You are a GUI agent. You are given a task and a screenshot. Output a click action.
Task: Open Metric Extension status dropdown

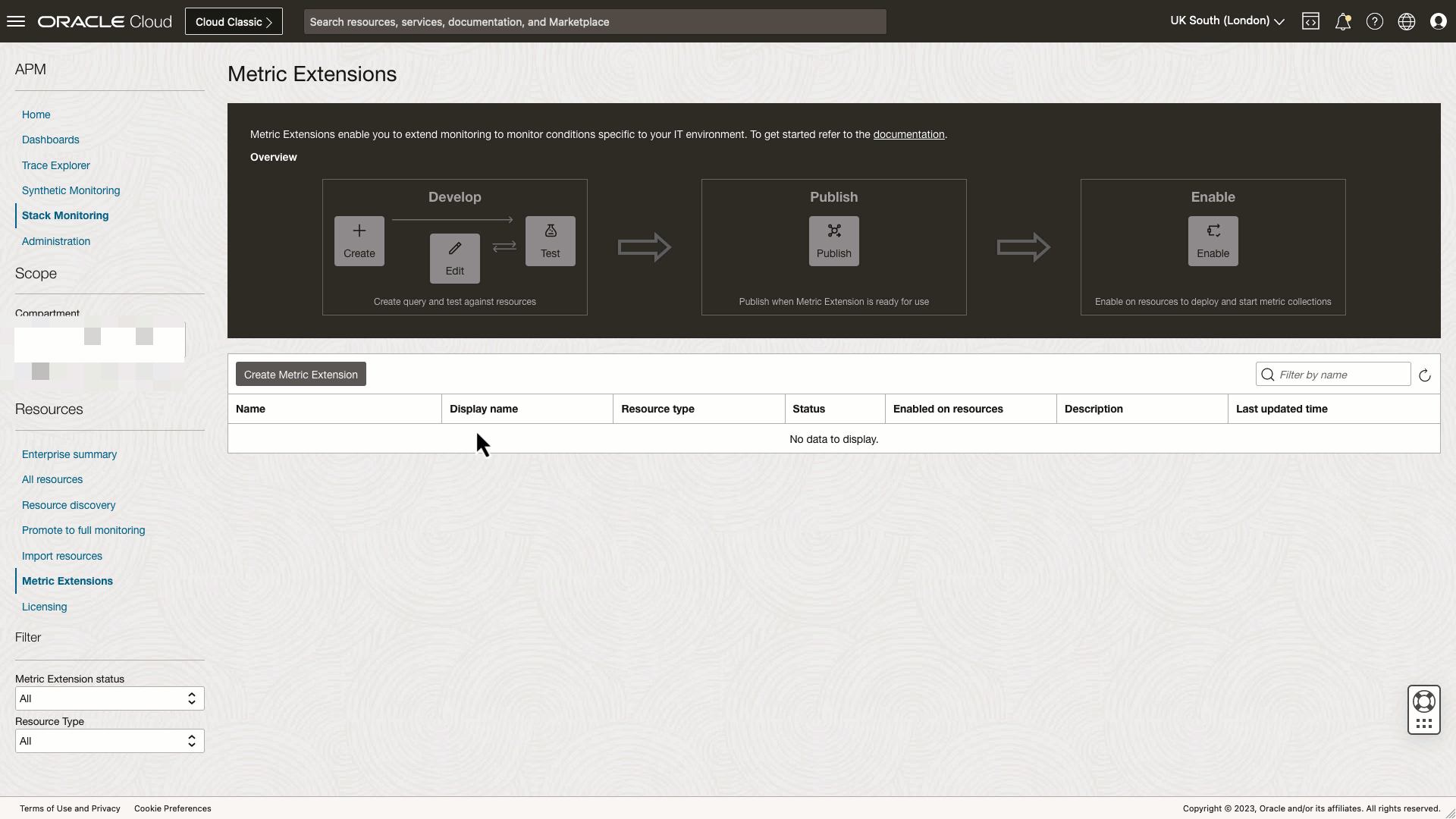point(110,698)
